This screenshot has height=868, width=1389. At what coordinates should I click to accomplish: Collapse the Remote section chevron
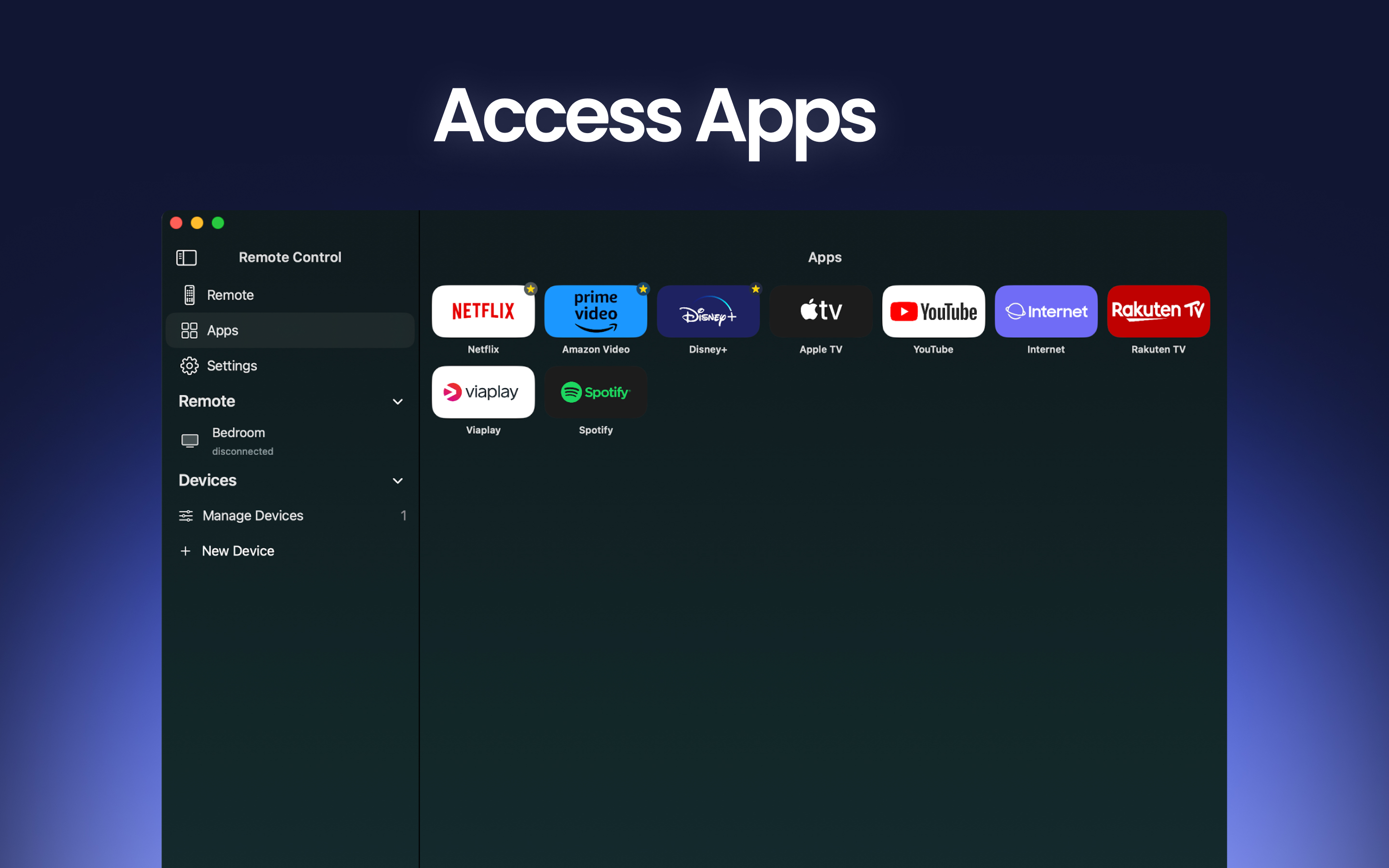(397, 401)
